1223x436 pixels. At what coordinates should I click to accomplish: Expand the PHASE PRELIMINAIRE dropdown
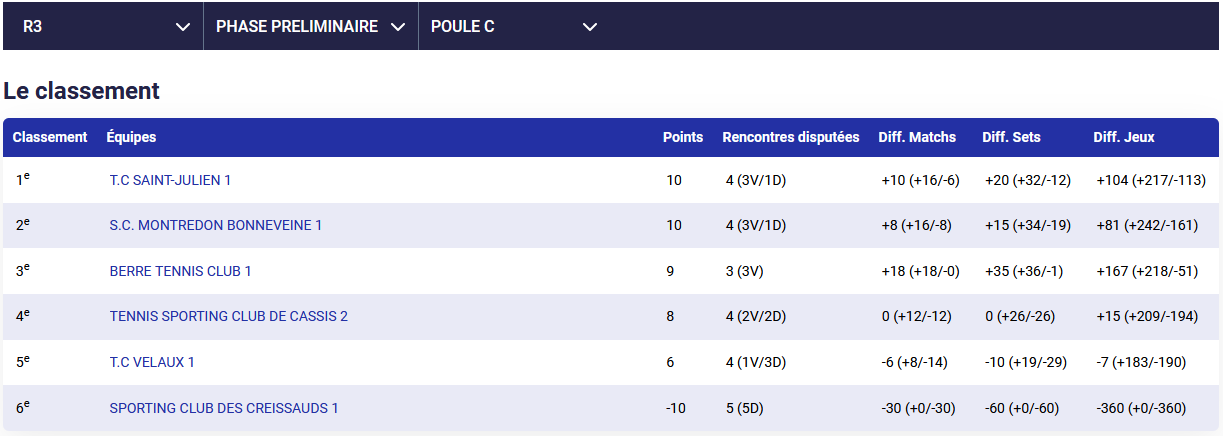pyautogui.click(x=311, y=27)
